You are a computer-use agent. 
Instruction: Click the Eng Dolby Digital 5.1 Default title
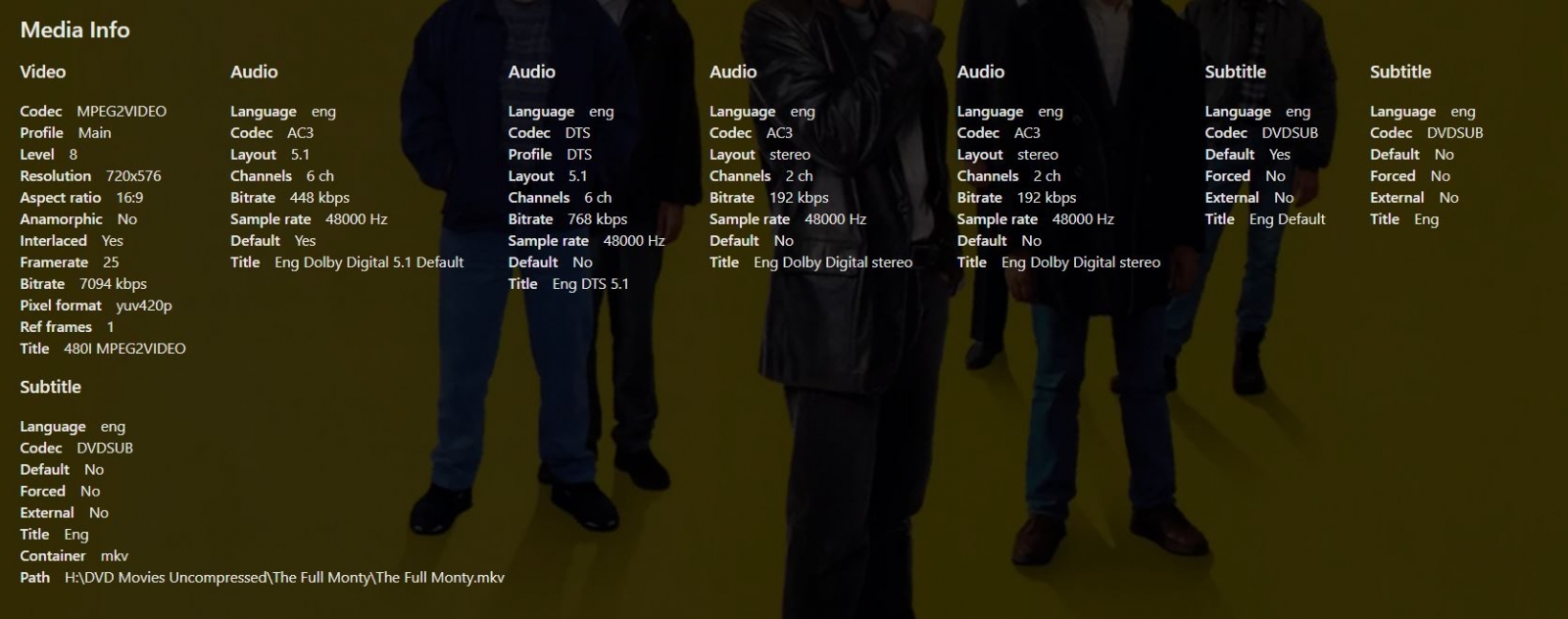point(369,262)
